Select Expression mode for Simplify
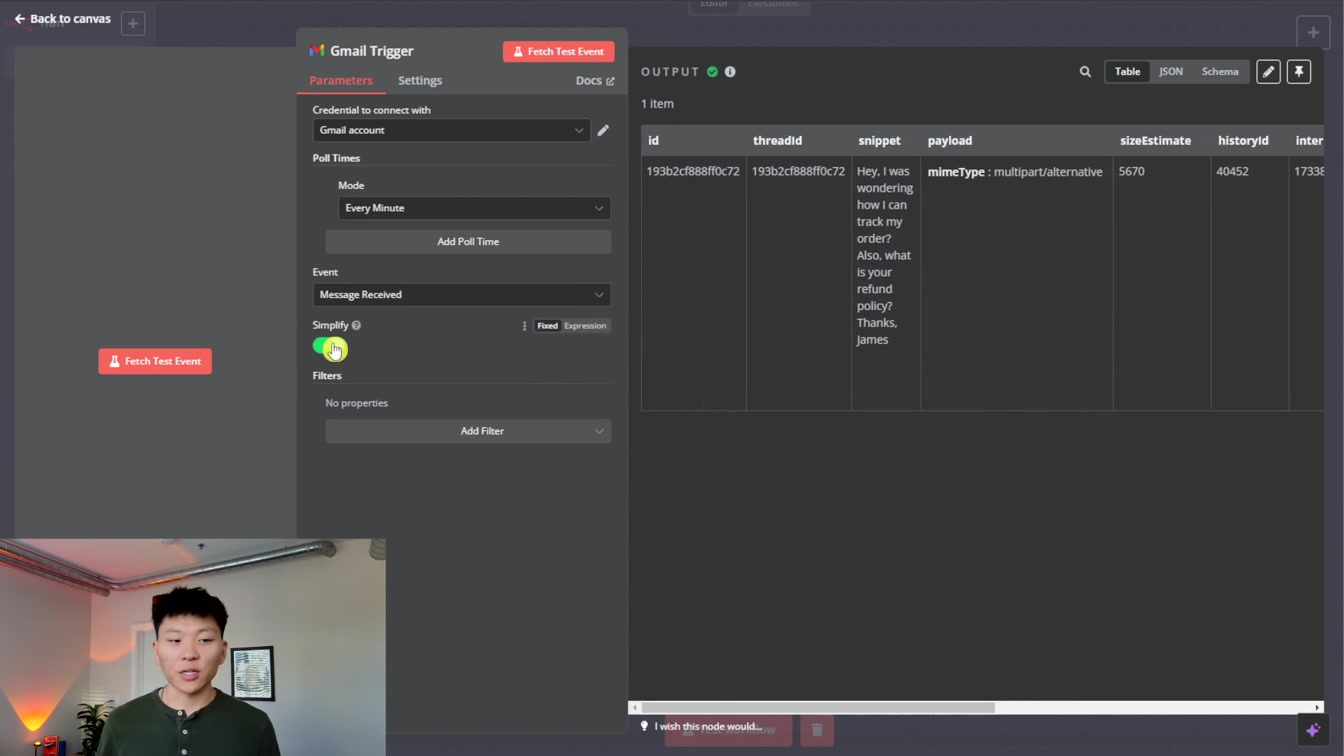This screenshot has height=756, width=1344. (585, 326)
